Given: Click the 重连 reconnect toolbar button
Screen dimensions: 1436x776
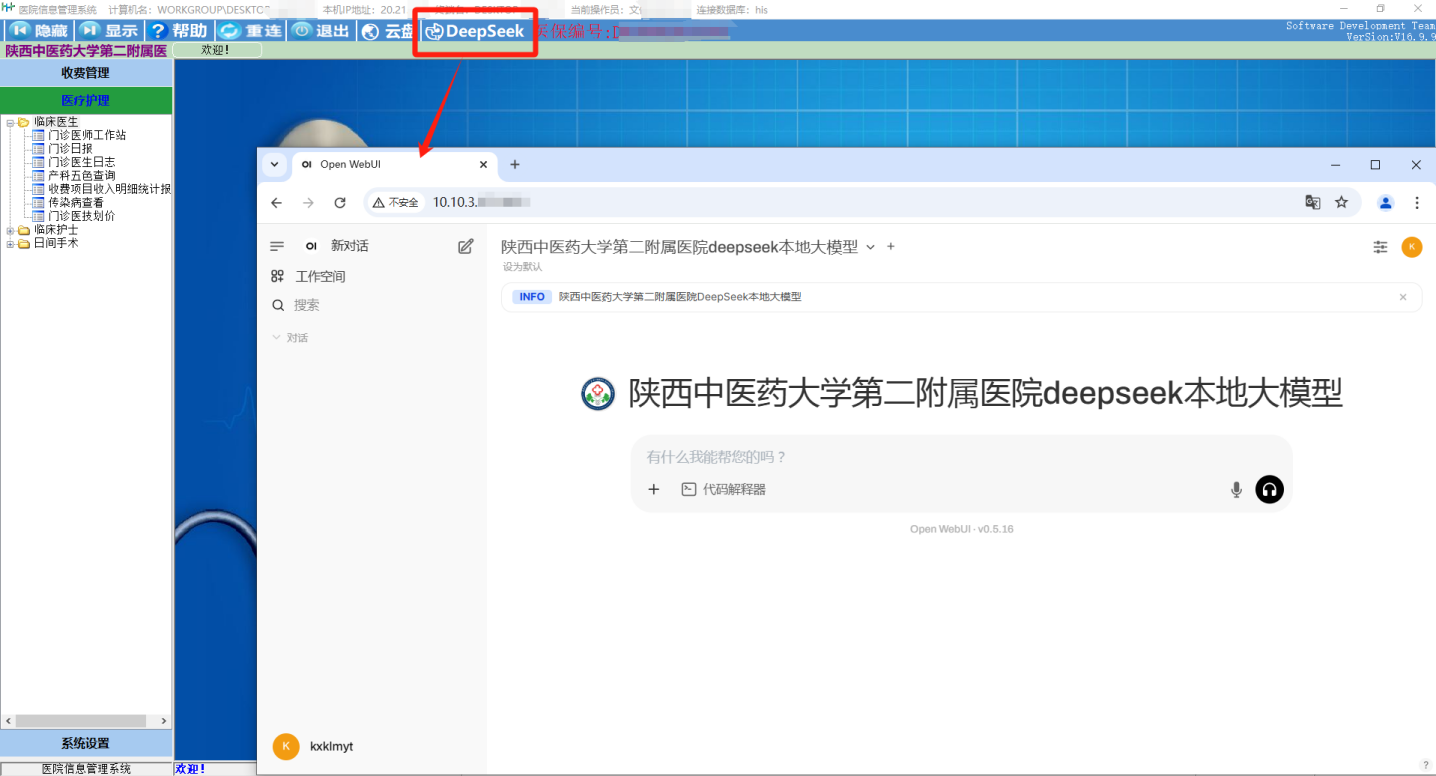Looking at the screenshot, I should tap(250, 31).
